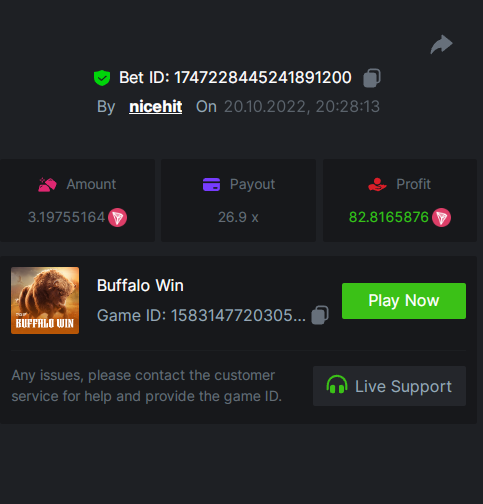Open the Buffalo Win game thumbnail
Screen dimensions: 483x504
pos(45,300)
